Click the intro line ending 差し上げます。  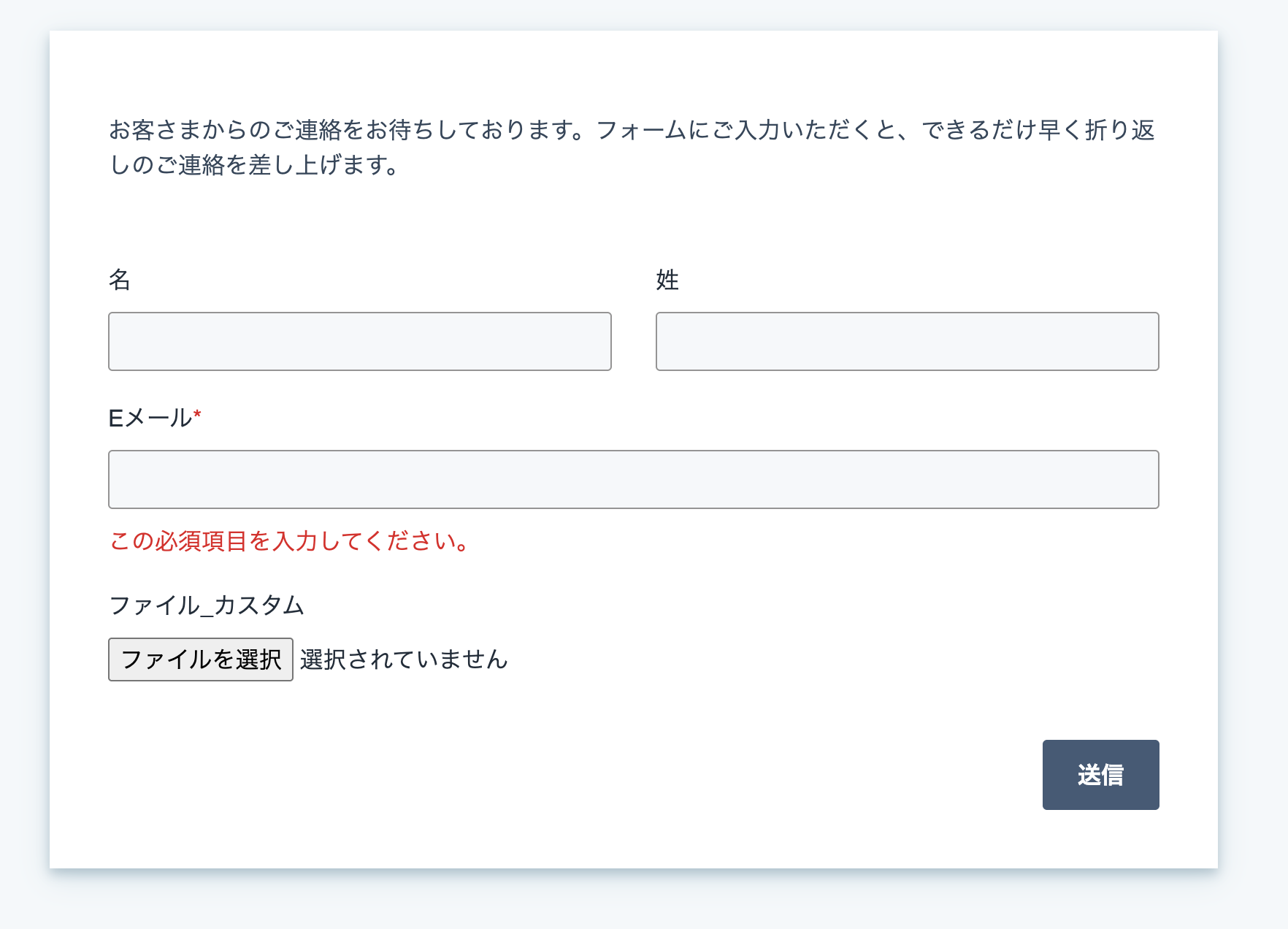[x=254, y=165]
